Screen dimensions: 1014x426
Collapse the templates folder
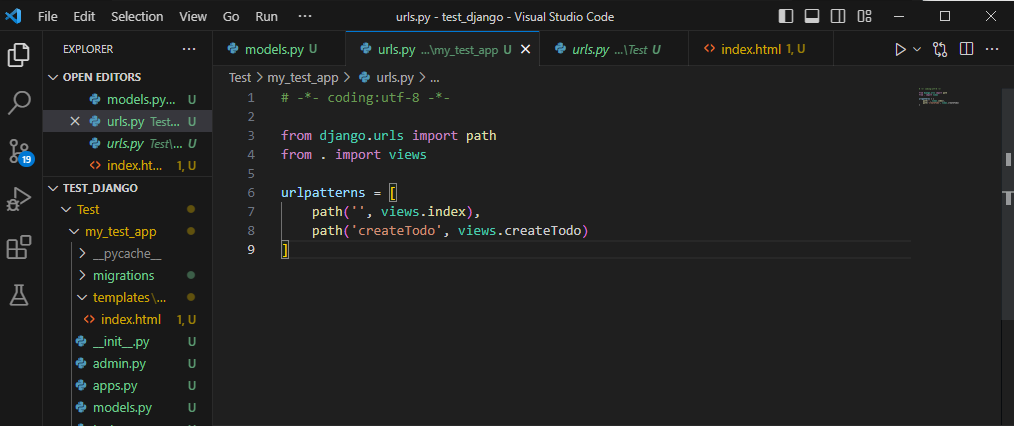(x=127, y=297)
